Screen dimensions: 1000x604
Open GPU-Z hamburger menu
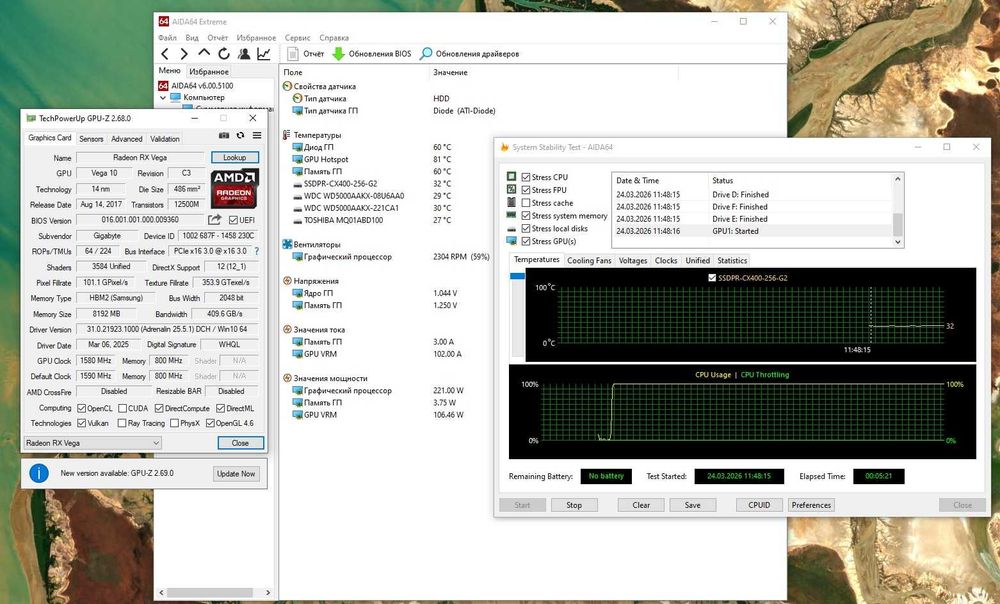257,135
